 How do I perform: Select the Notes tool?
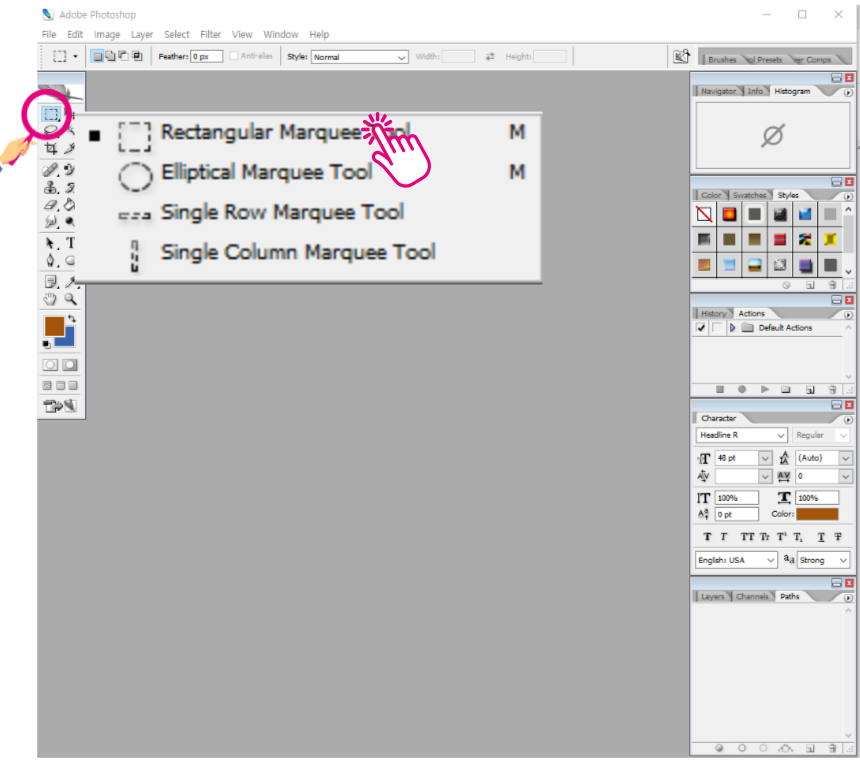click(51, 282)
